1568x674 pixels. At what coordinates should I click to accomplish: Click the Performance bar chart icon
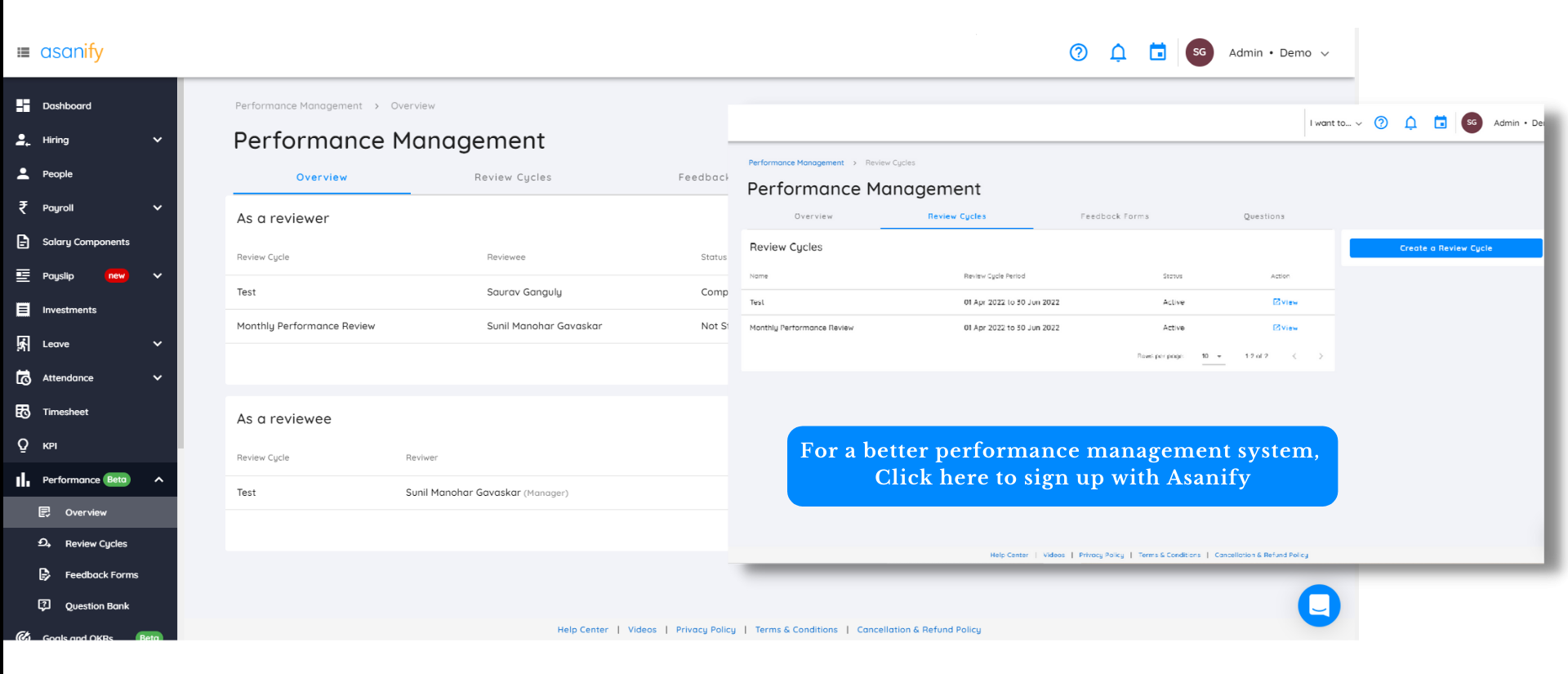click(x=23, y=480)
